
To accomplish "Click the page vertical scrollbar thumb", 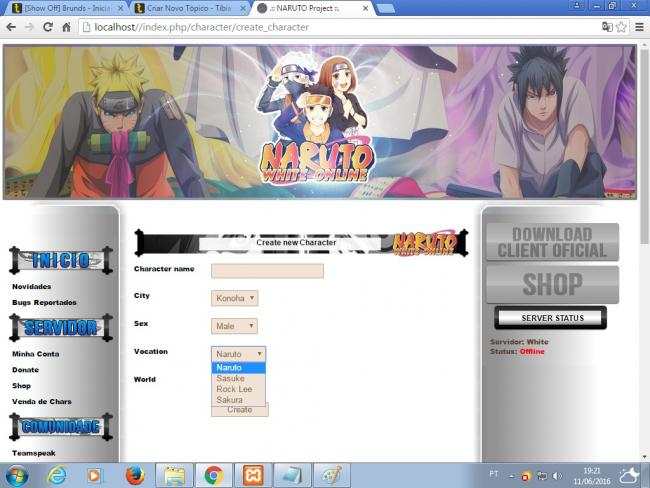I will (644, 145).
